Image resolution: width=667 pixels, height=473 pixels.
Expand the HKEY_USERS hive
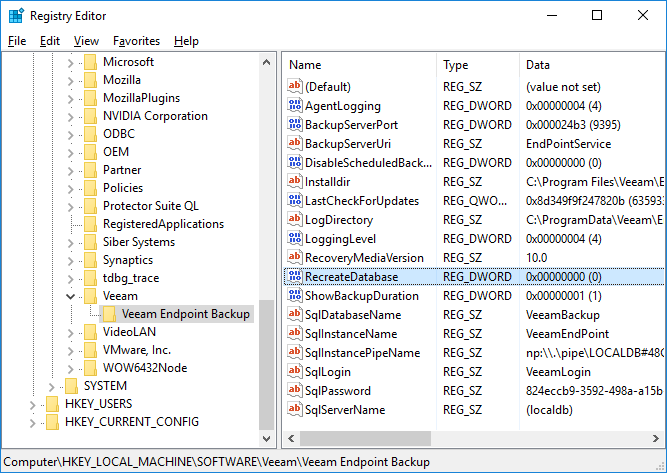tap(32, 405)
